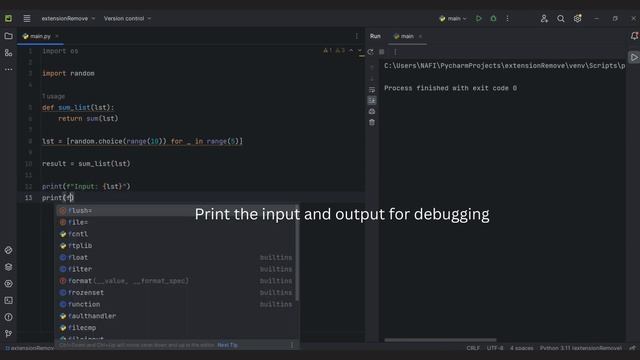This screenshot has height=360, width=640.
Task: Click the Next Tip link
Action: point(227,345)
